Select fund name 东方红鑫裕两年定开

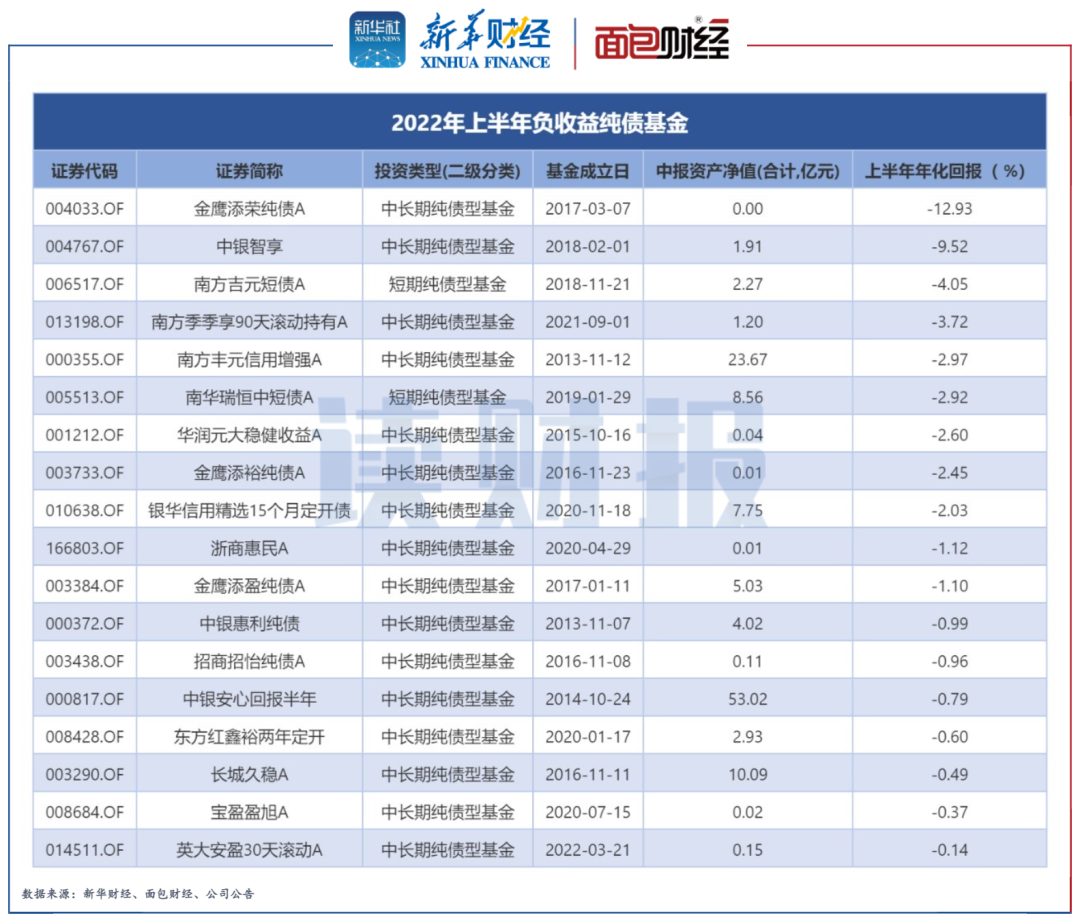click(249, 737)
